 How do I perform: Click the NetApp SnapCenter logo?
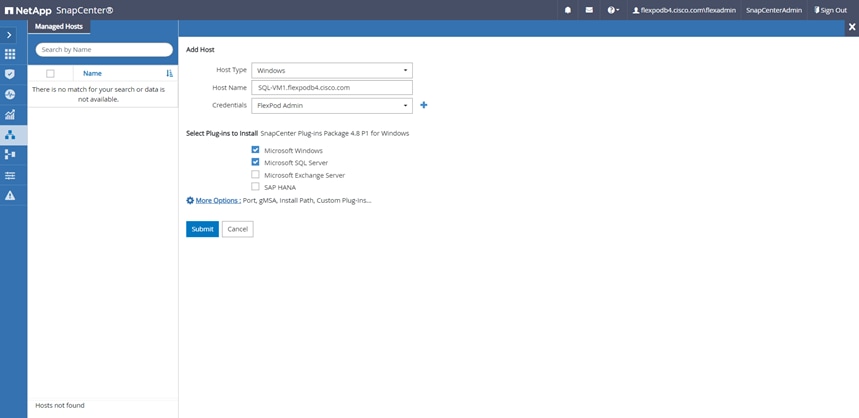(59, 10)
